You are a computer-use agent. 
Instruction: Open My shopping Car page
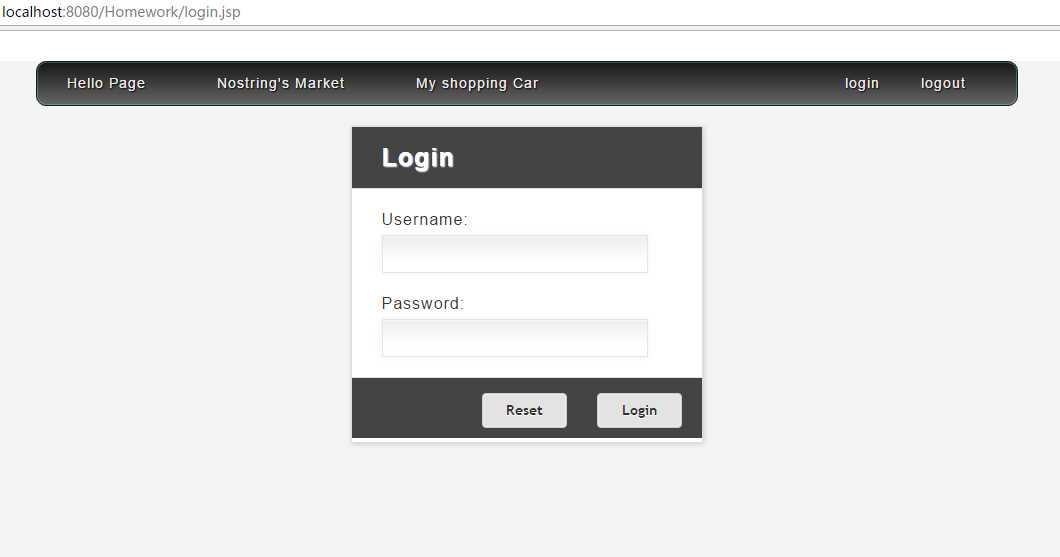click(477, 83)
